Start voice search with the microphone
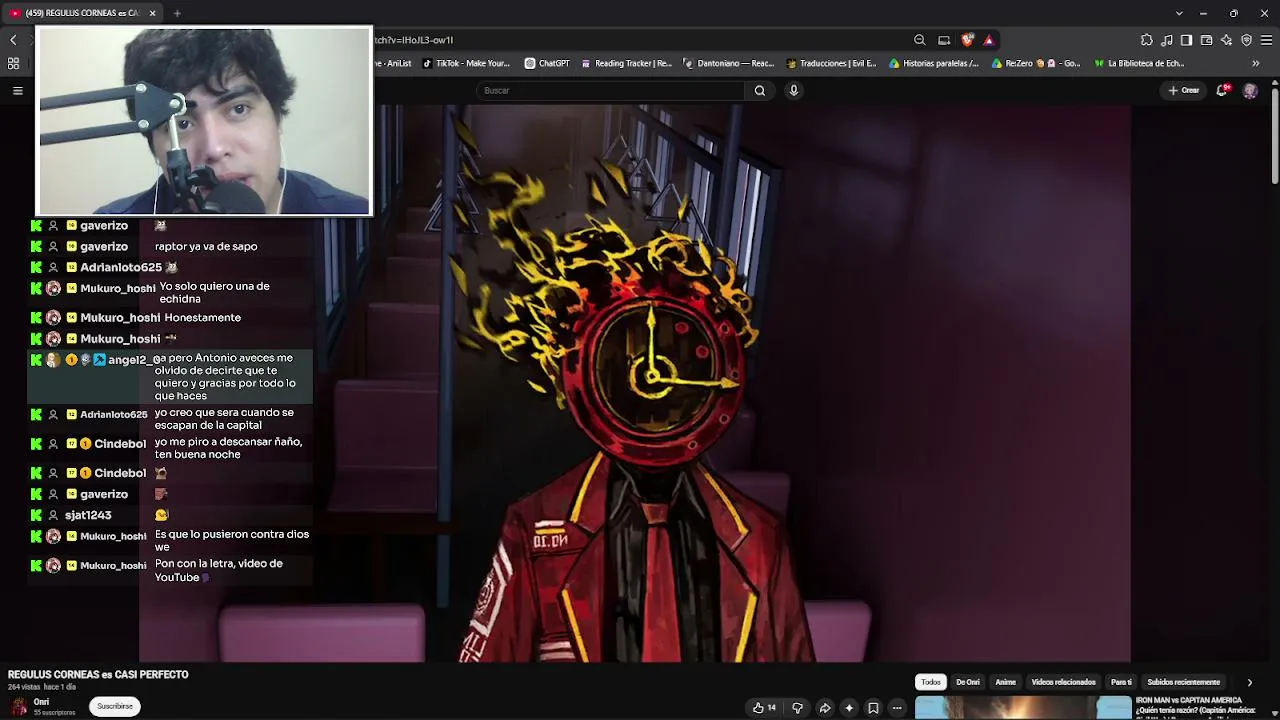The width and height of the screenshot is (1280, 720). (794, 91)
